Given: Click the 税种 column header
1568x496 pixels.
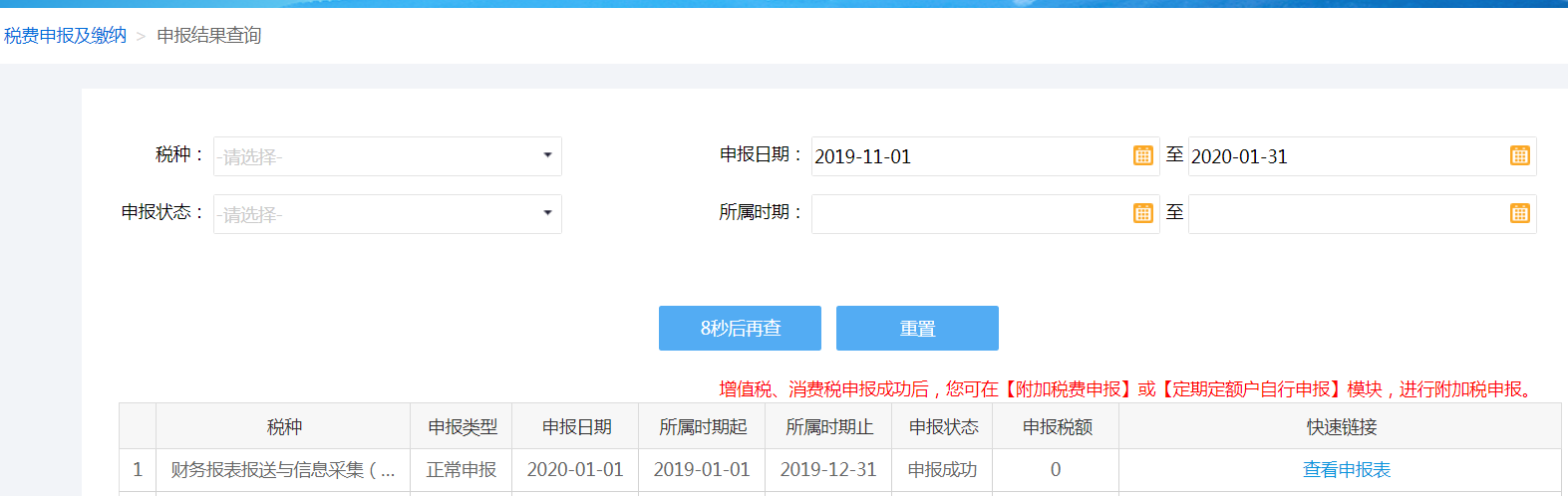Looking at the screenshot, I should point(284,427).
